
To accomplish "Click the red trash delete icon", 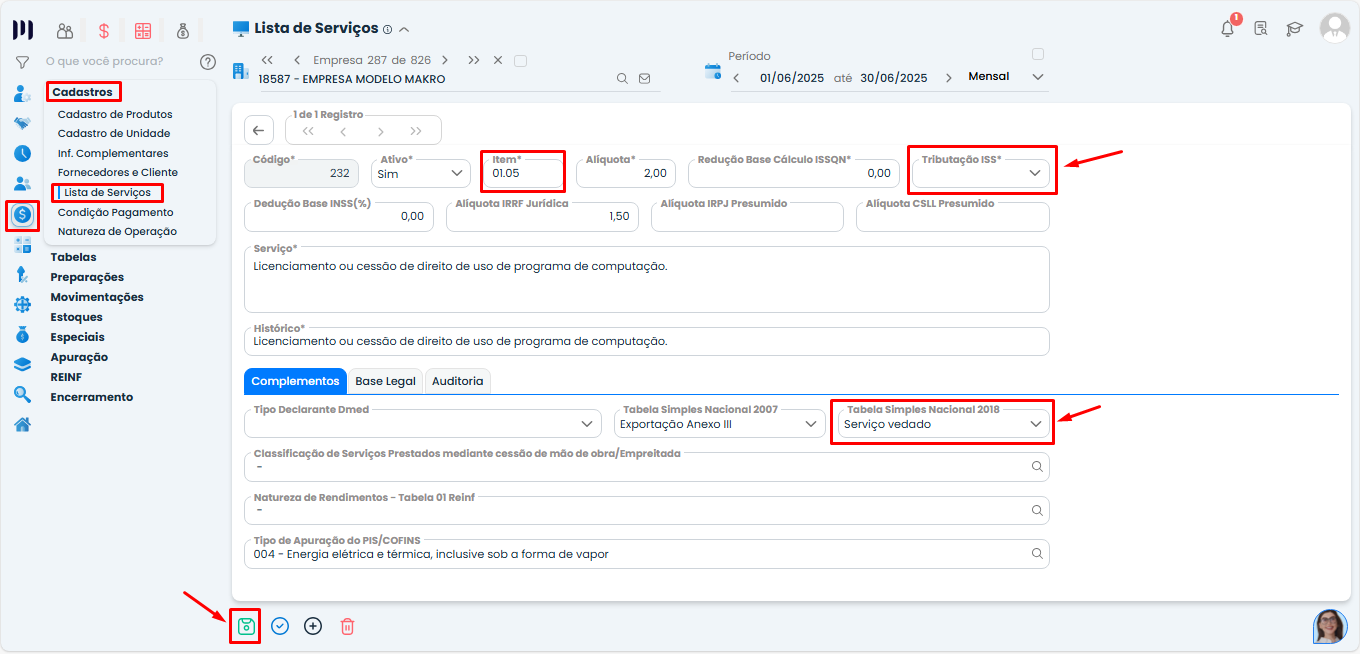I will pyautogui.click(x=347, y=627).
